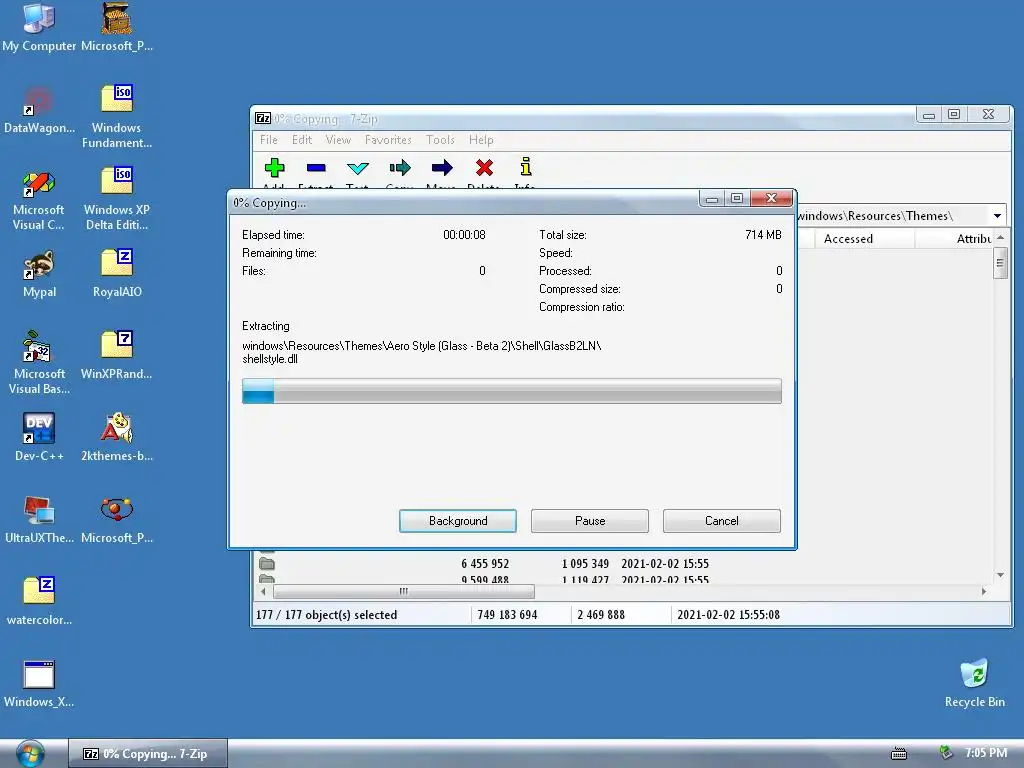Click the Start orb button
This screenshot has height=768, width=1024.
coord(29,754)
